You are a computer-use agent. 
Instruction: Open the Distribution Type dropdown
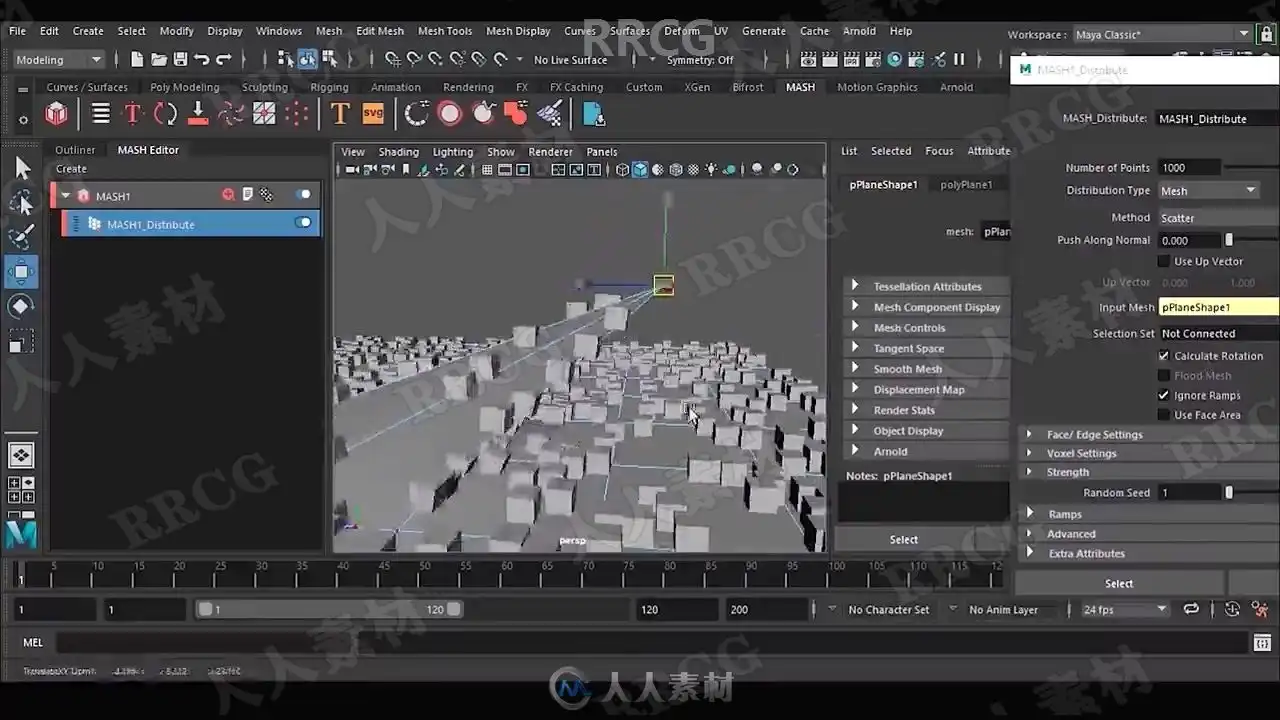tap(1209, 191)
